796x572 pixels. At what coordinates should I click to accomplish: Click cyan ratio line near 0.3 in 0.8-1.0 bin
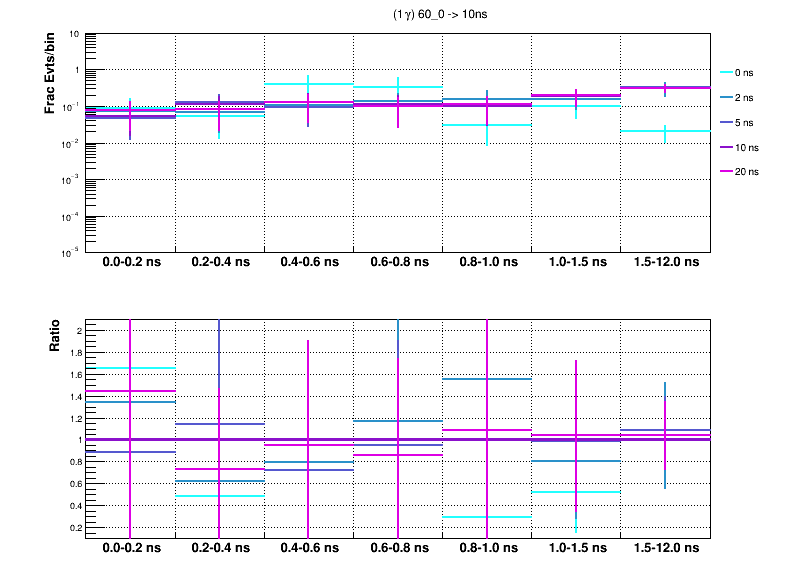[x=487, y=517]
